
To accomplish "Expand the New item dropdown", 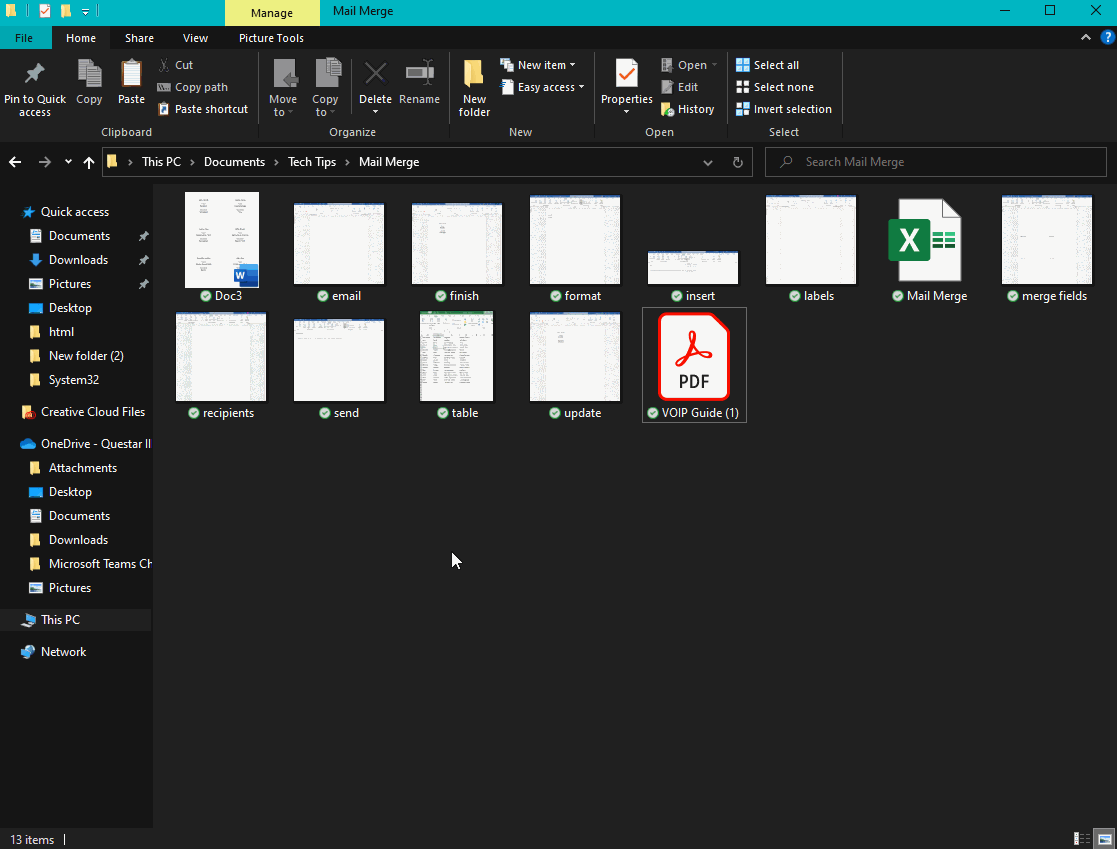I will [x=539, y=64].
